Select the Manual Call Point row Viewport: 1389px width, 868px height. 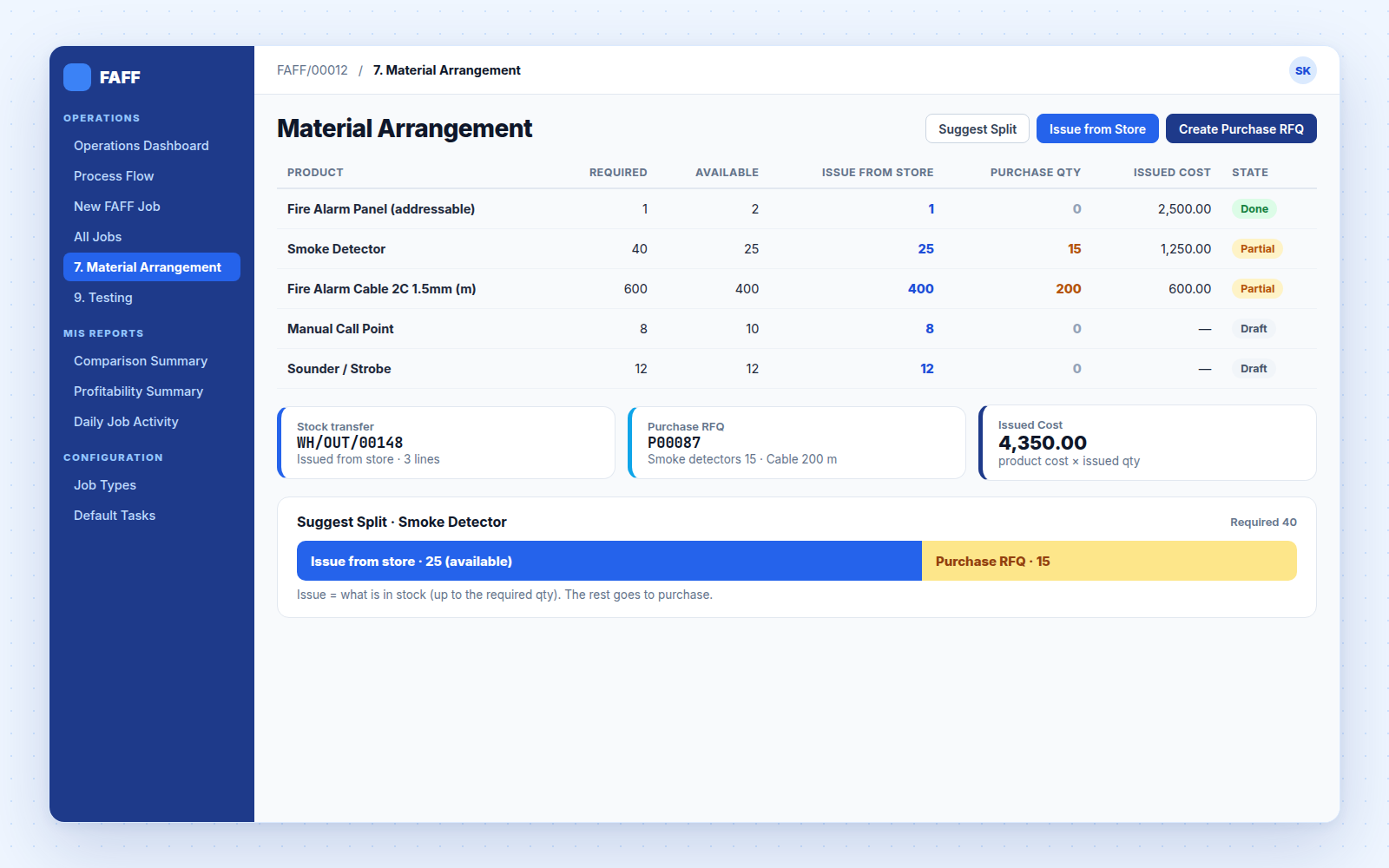coord(797,329)
